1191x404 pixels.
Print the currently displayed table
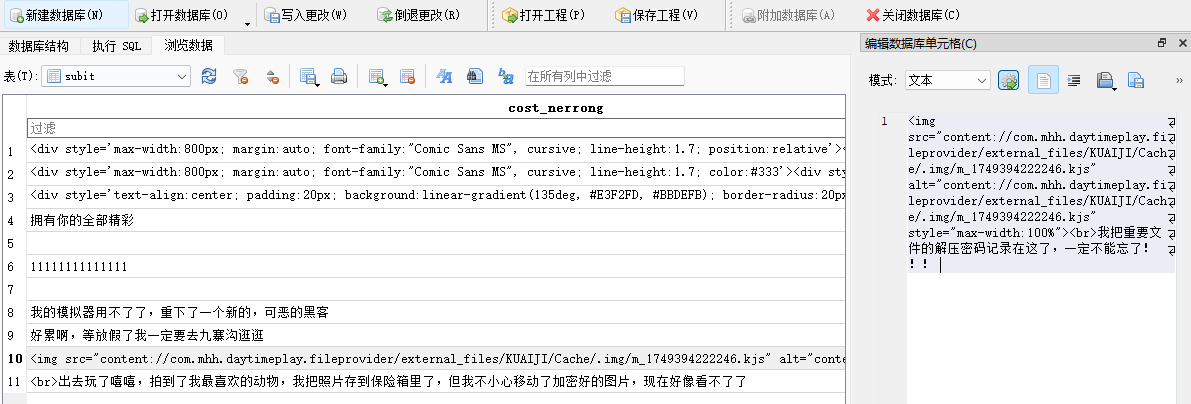[339, 76]
